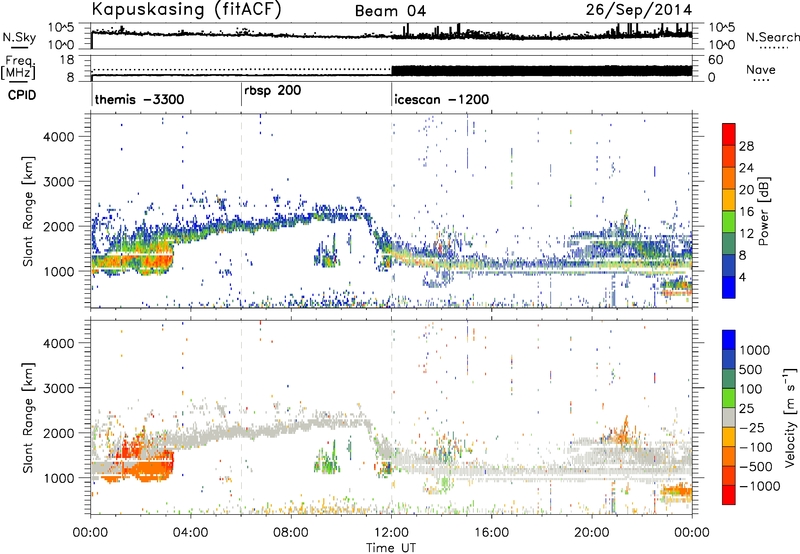800x554 pixels.
Task: Click the 'Slant Range [km]' label of velocity panel
Action: tap(28, 417)
